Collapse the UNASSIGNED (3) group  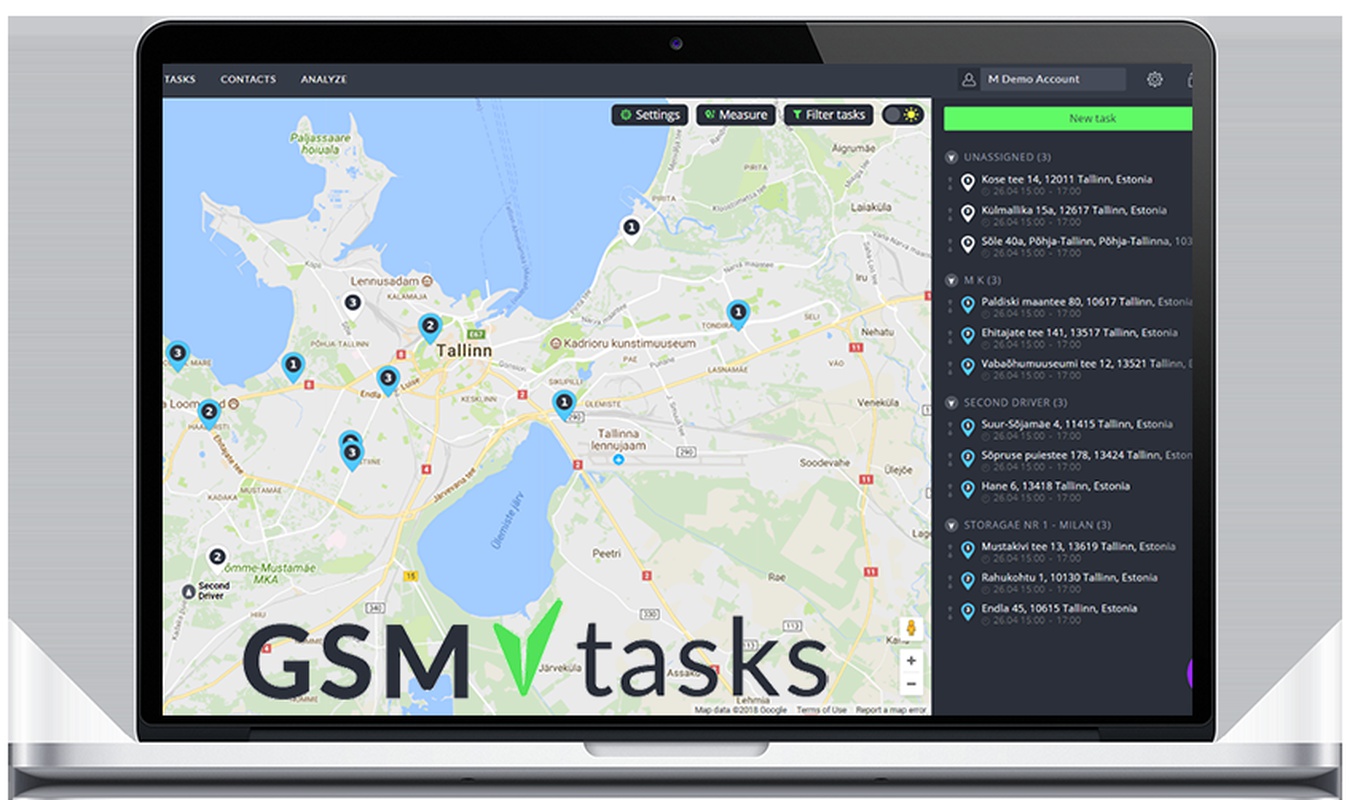(951, 158)
